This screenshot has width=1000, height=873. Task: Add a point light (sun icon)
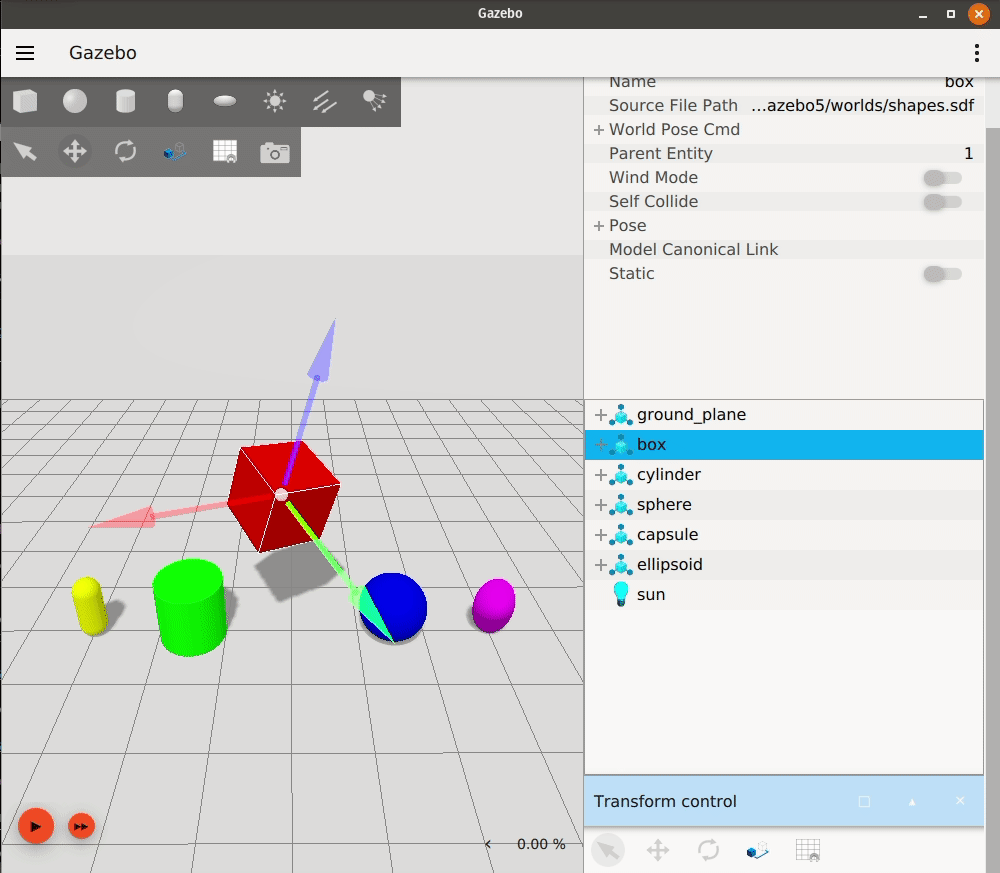click(x=275, y=101)
